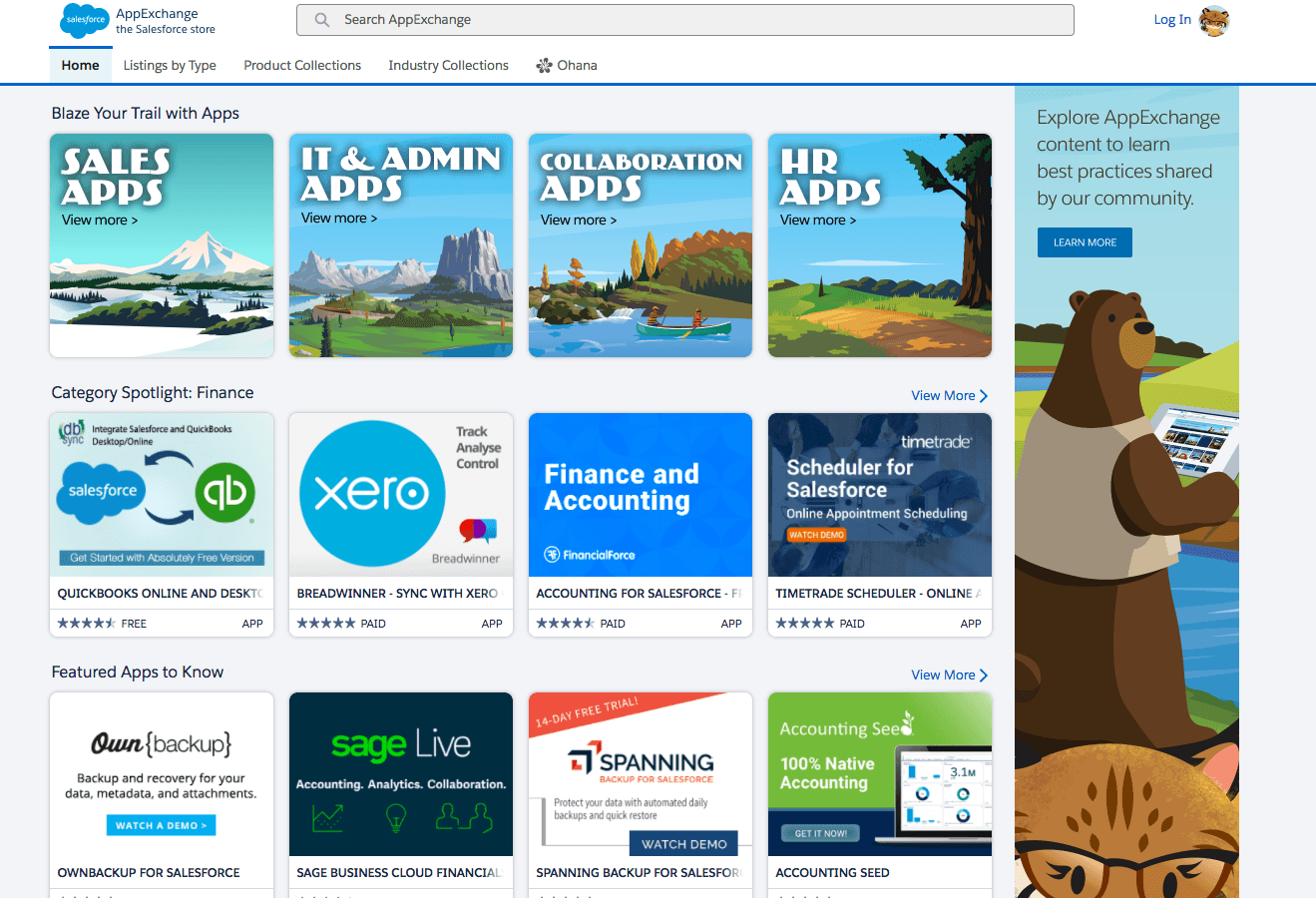Open the user avatar icon
This screenshot has width=1316, height=898.
tap(1214, 20)
